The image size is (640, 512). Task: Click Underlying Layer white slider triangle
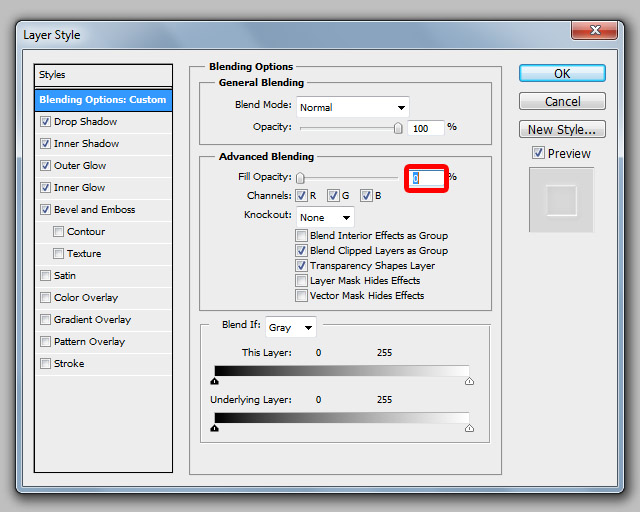(469, 428)
